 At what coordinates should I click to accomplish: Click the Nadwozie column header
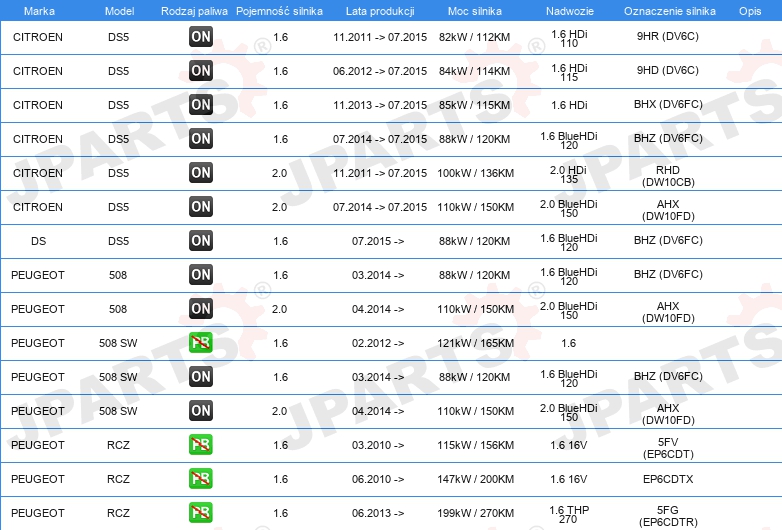(x=570, y=11)
